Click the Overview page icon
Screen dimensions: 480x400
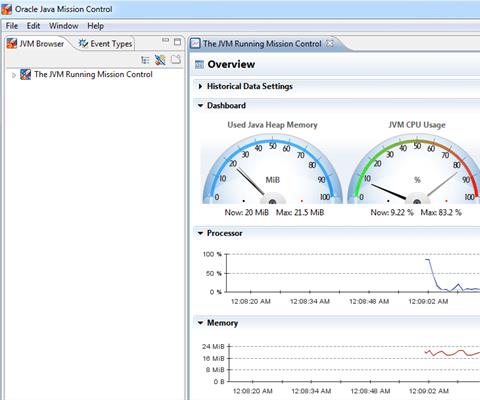[x=199, y=64]
